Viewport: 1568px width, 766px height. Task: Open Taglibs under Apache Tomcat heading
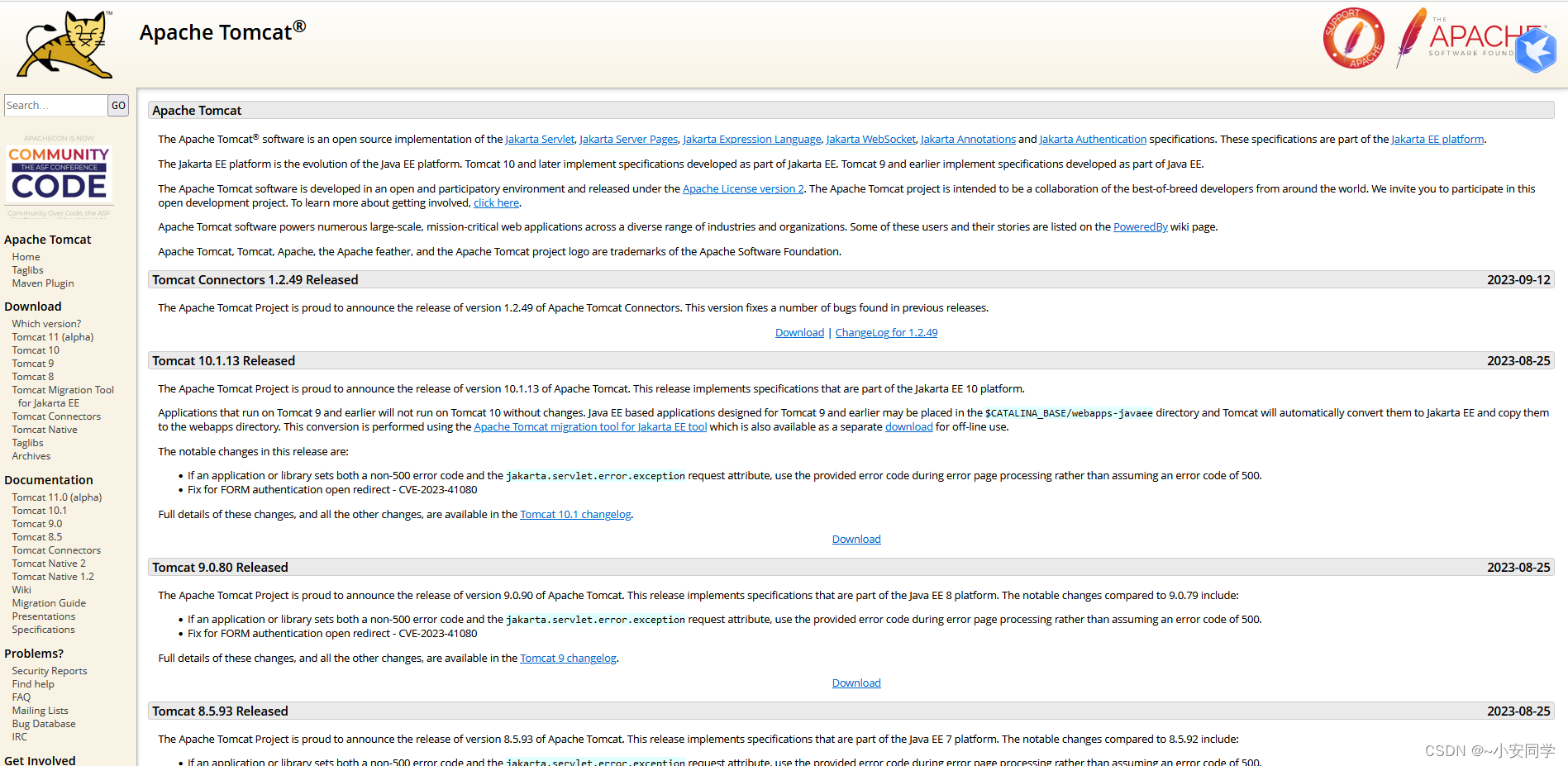(27, 270)
